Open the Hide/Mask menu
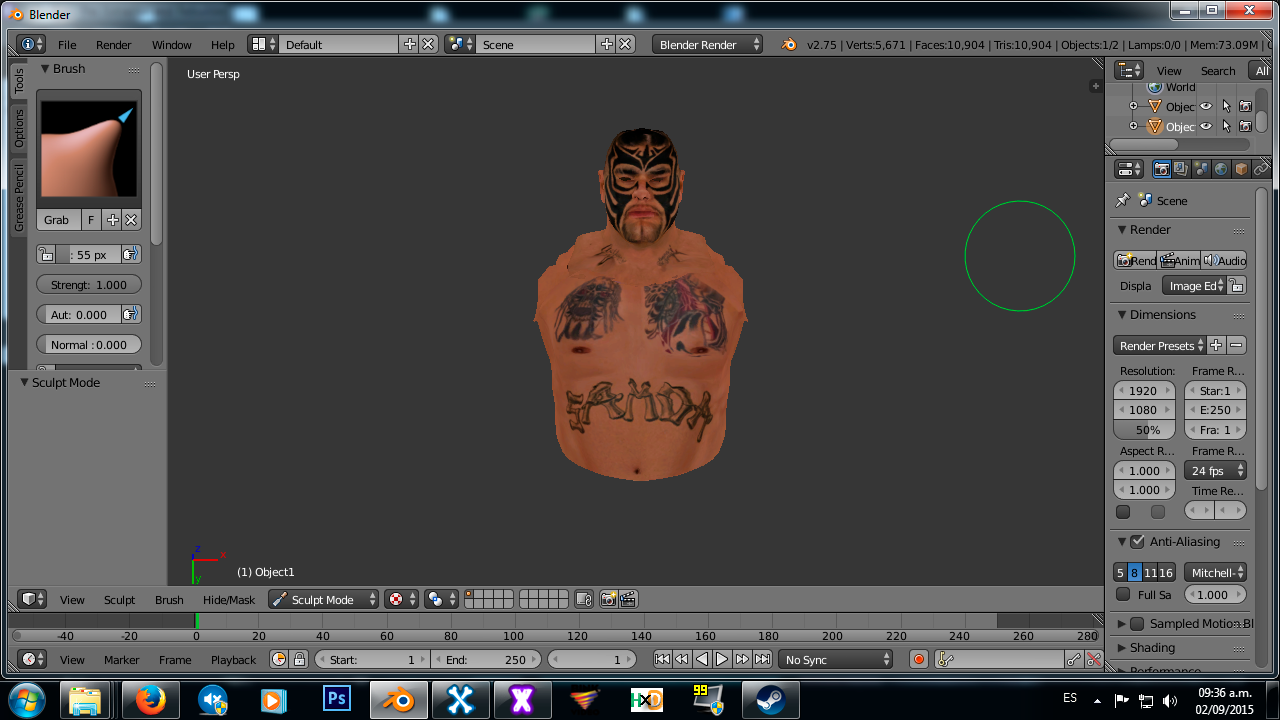The height and width of the screenshot is (720, 1280). coord(229,600)
